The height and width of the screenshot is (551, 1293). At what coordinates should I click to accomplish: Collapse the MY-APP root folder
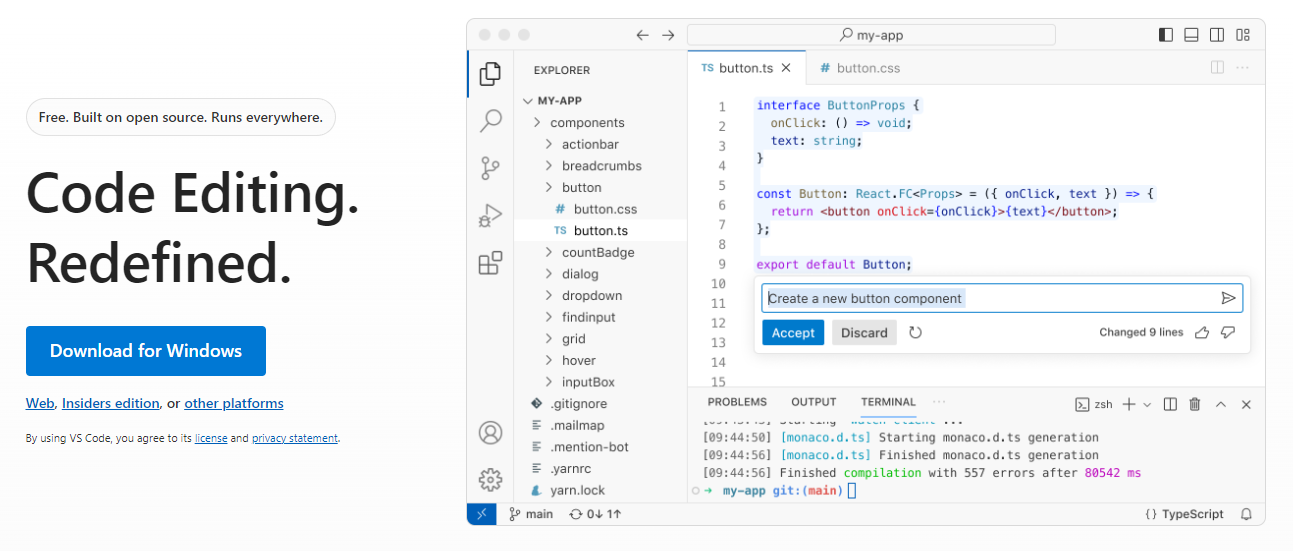[x=529, y=101]
